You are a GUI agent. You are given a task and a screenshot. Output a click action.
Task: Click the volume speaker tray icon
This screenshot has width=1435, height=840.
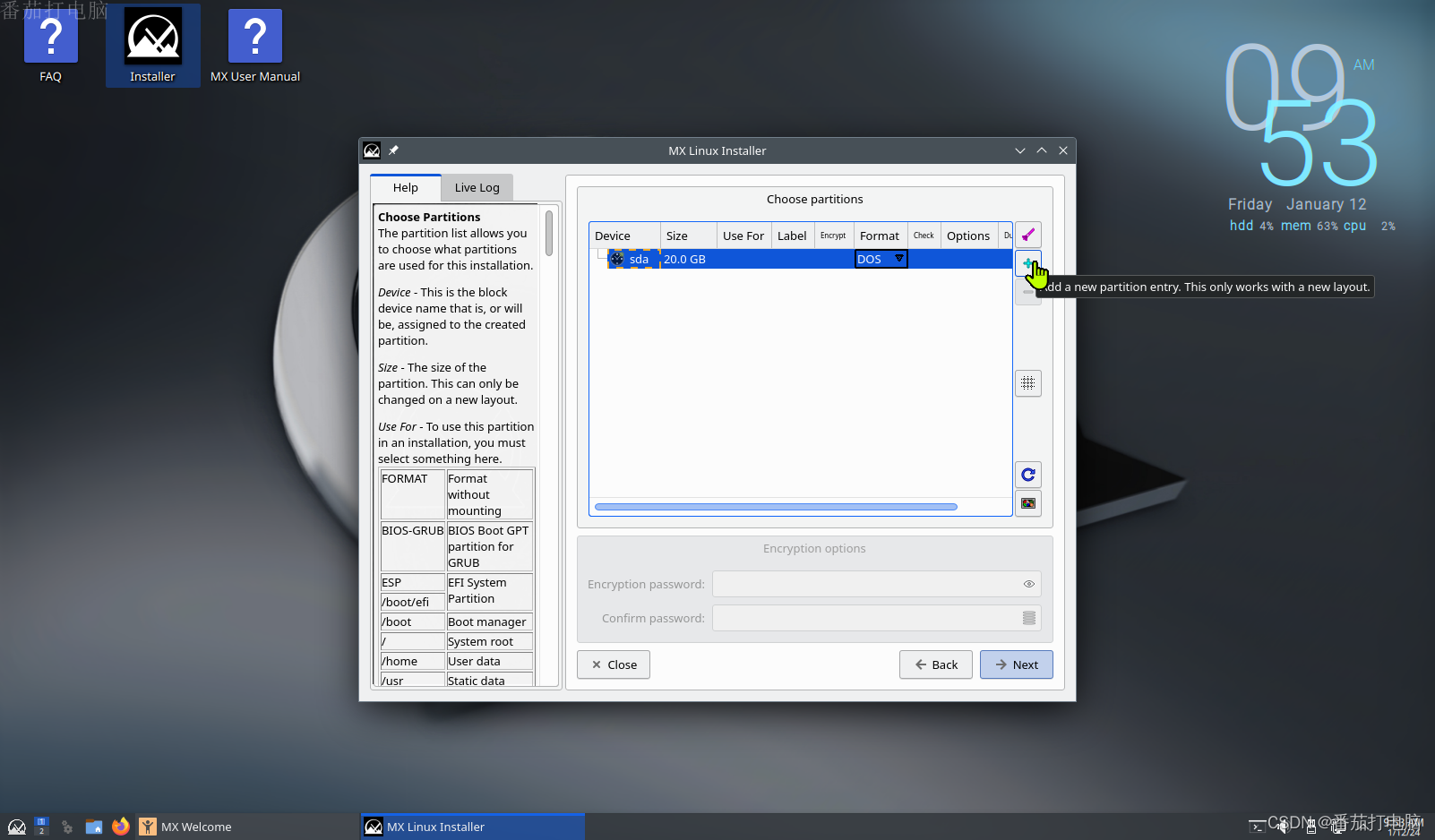(1284, 827)
